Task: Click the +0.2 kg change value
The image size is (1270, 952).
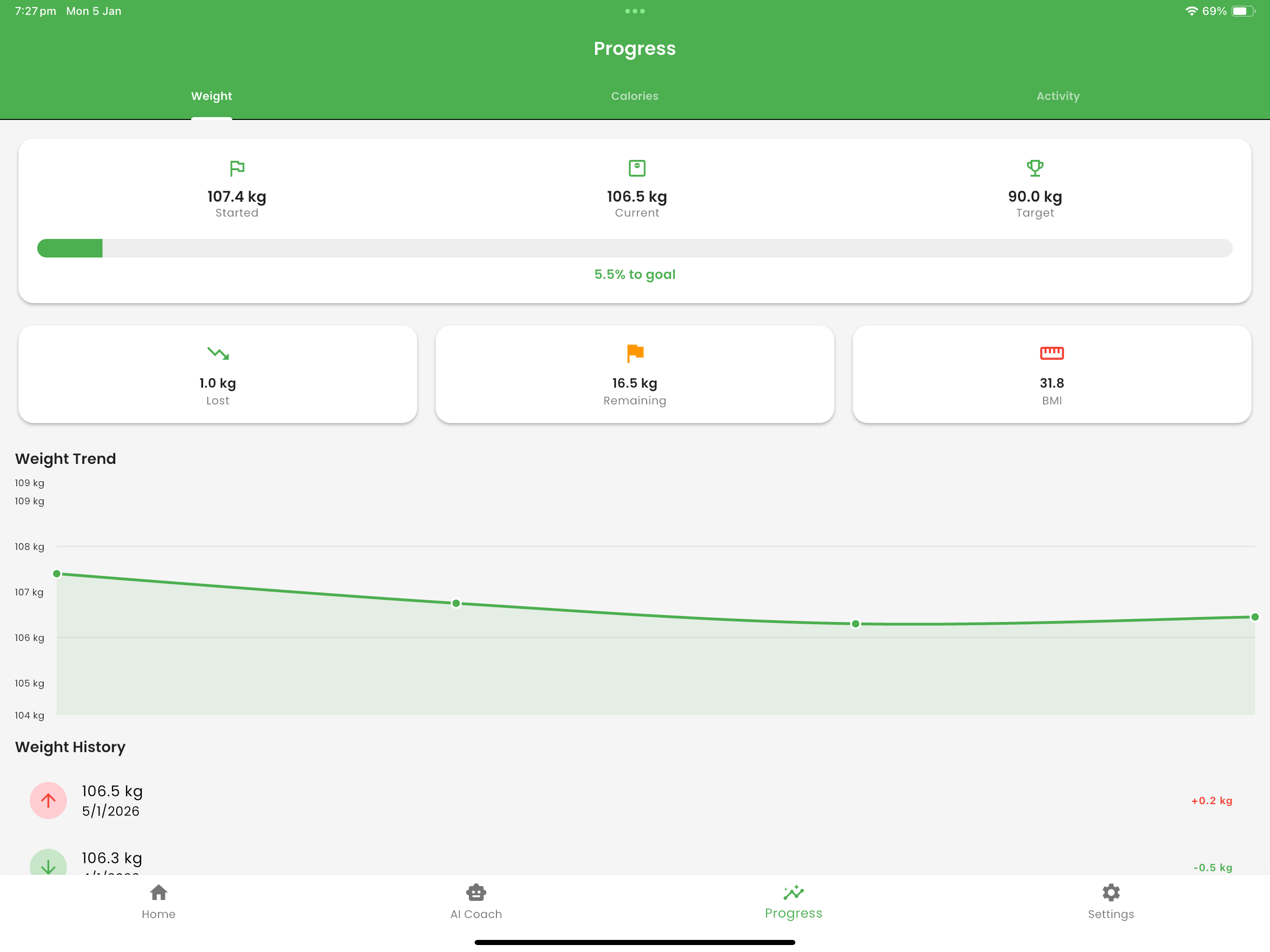Action: point(1211,800)
